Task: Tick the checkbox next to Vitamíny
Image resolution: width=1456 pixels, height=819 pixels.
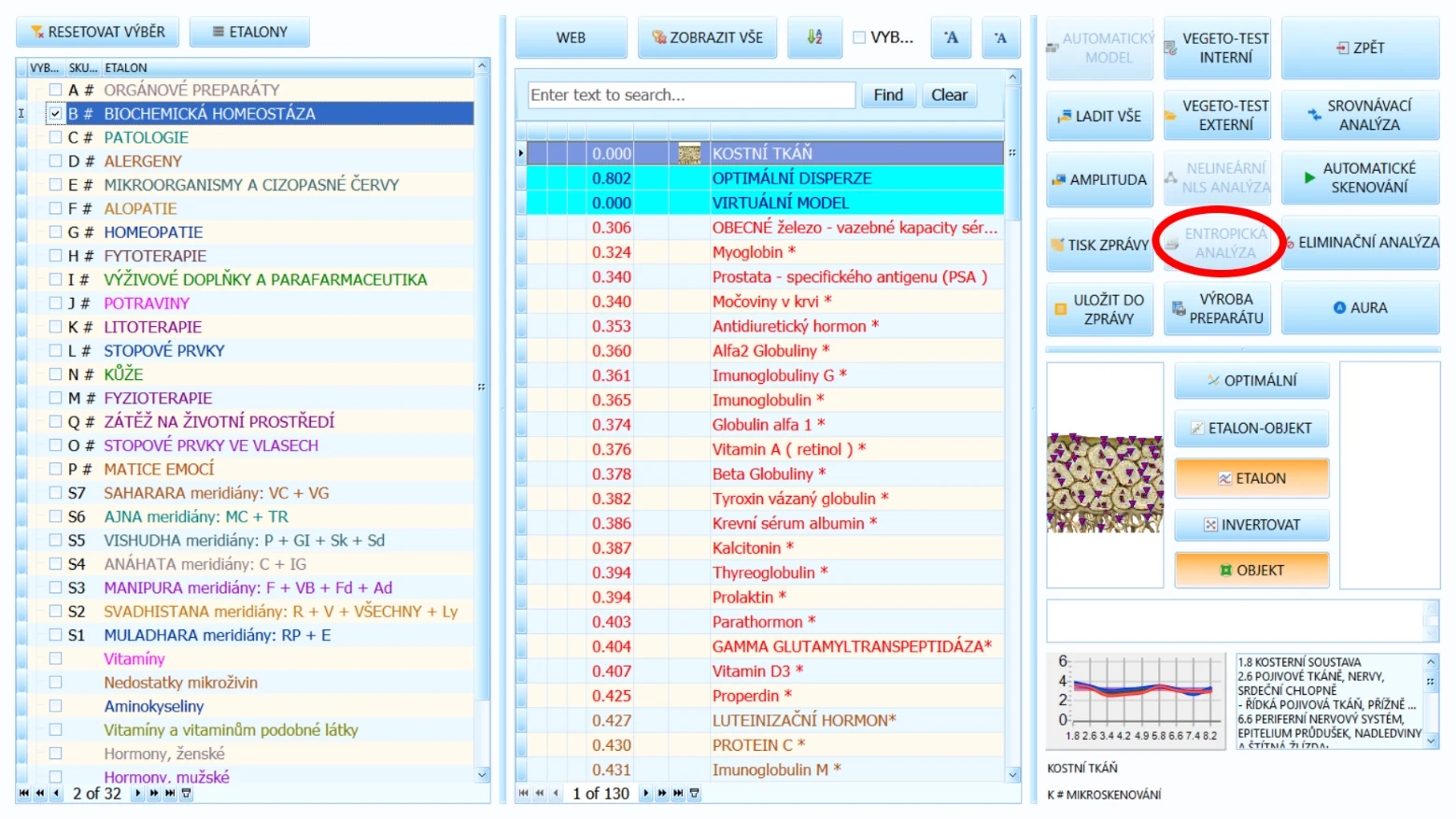Action: point(55,658)
